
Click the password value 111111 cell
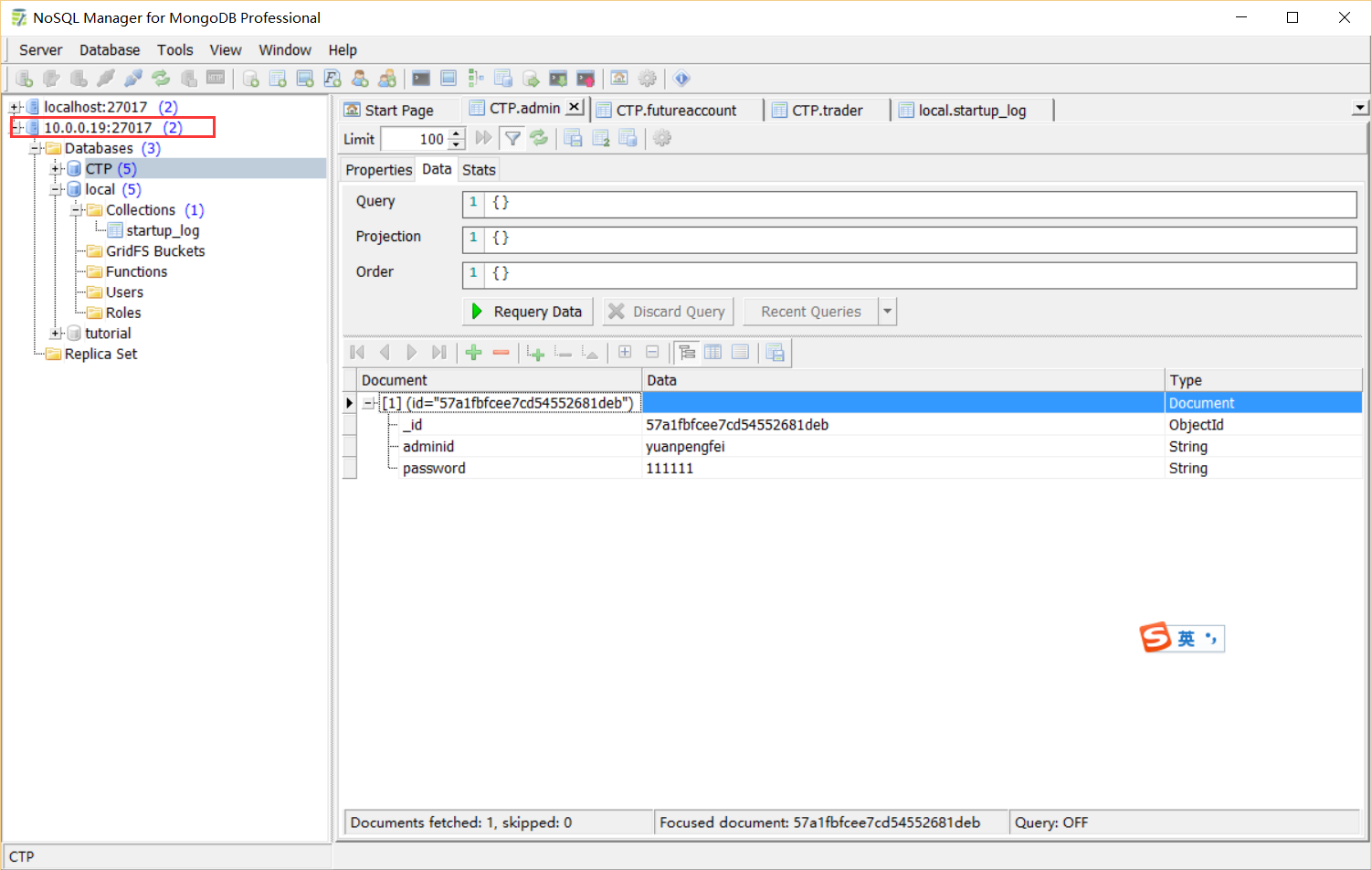(x=903, y=469)
